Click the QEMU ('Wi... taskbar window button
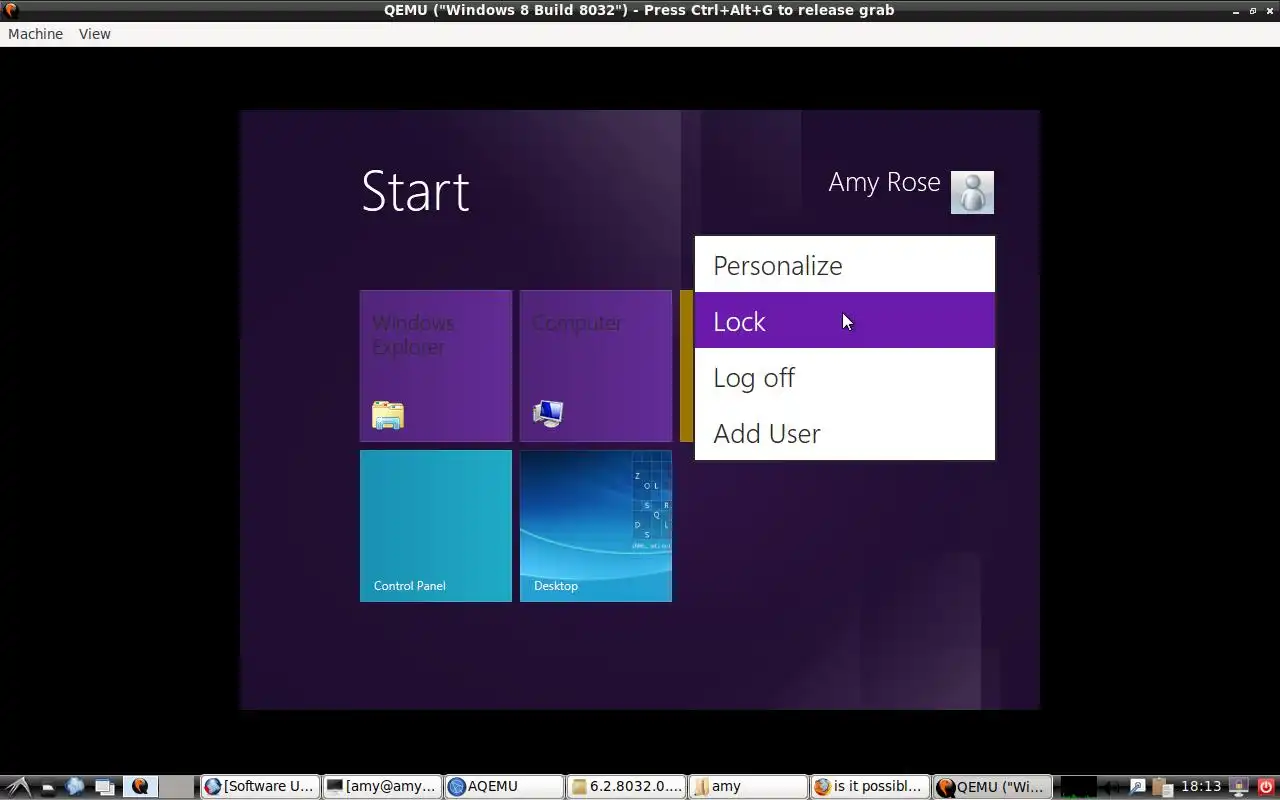Screen dimensions: 1280x800 click(x=991, y=786)
